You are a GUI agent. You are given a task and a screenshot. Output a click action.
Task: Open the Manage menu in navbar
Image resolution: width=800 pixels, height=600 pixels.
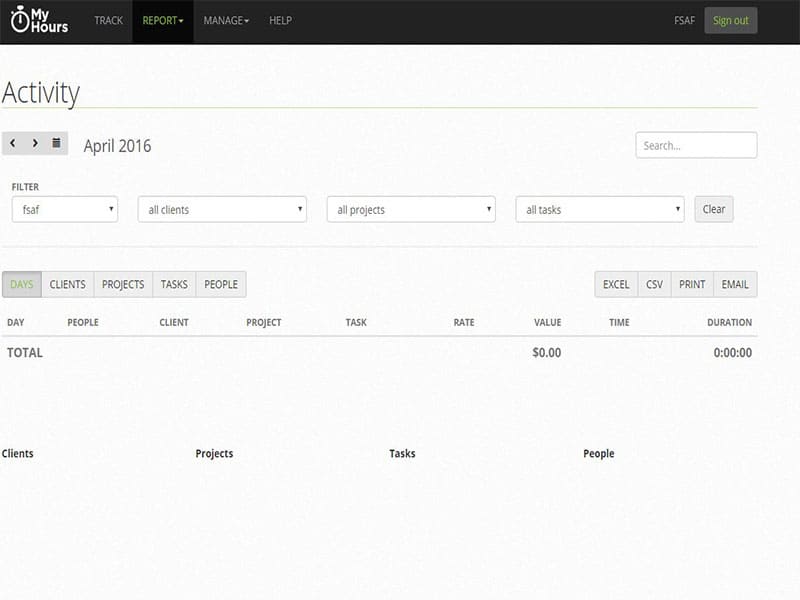(x=226, y=20)
